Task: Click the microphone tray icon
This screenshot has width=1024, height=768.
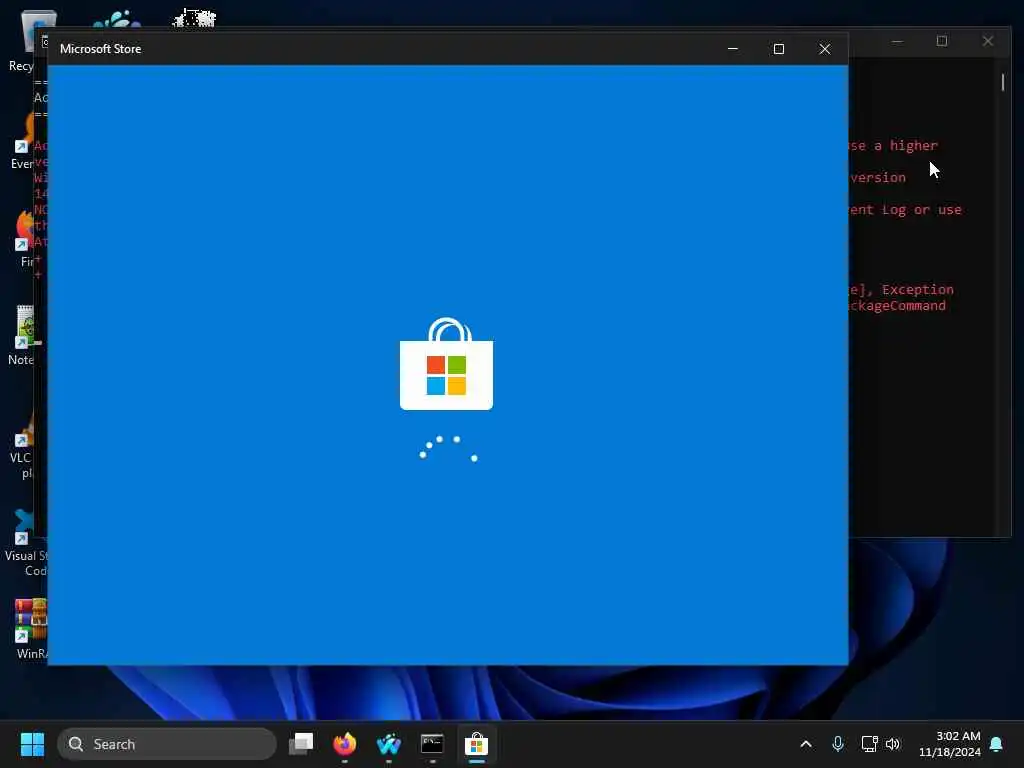Action: click(838, 744)
